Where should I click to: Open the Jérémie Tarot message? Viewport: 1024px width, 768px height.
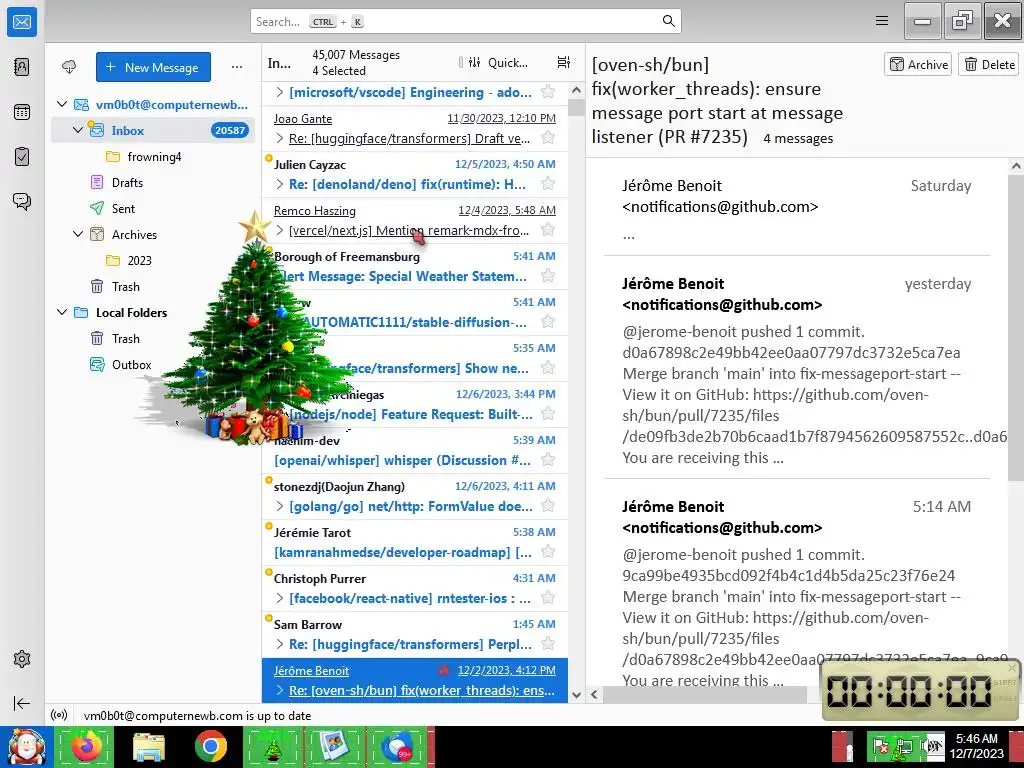(415, 542)
